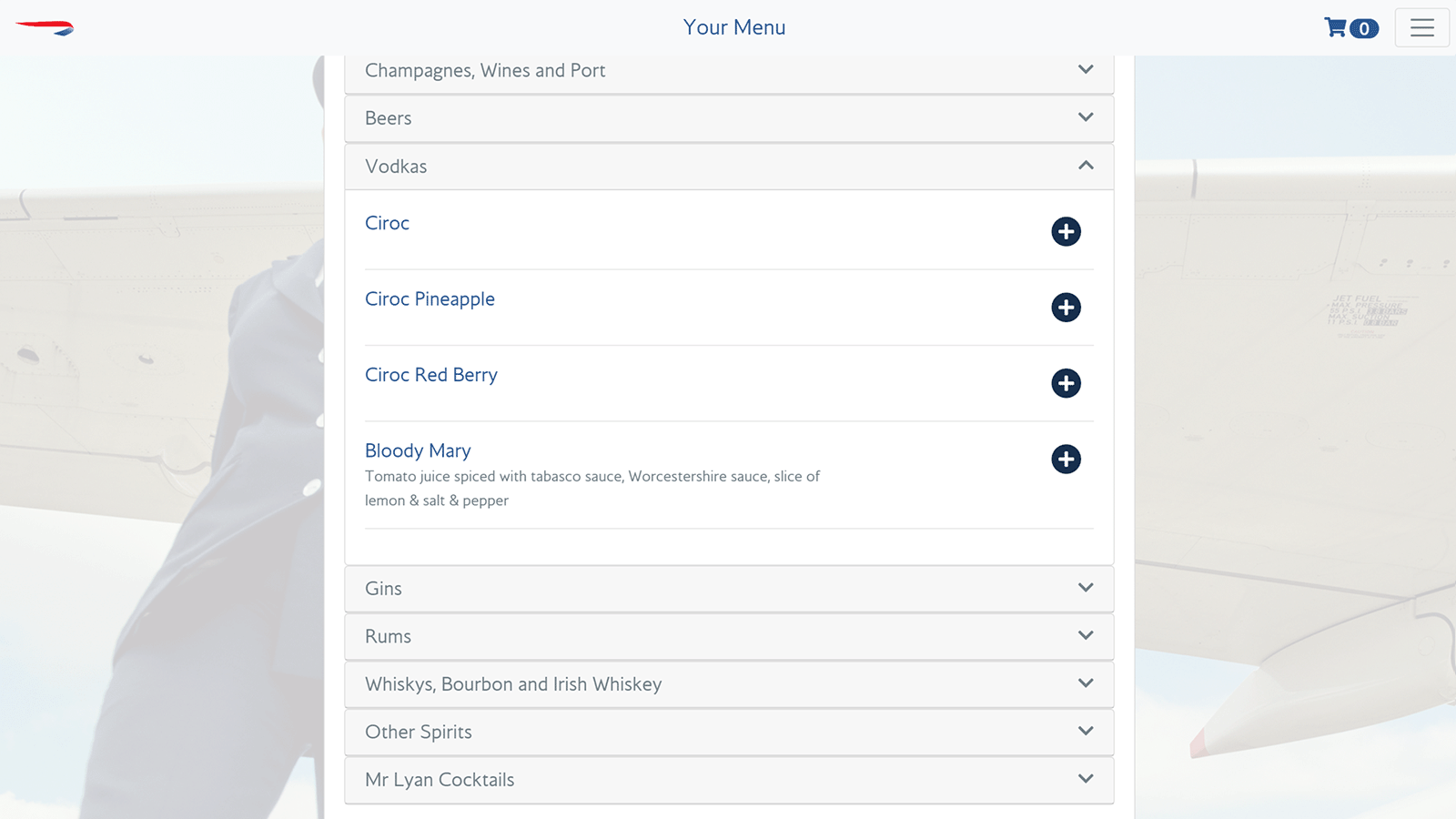This screenshot has width=1456, height=819.
Task: Add Ciroc to your order
Action: (x=1066, y=231)
